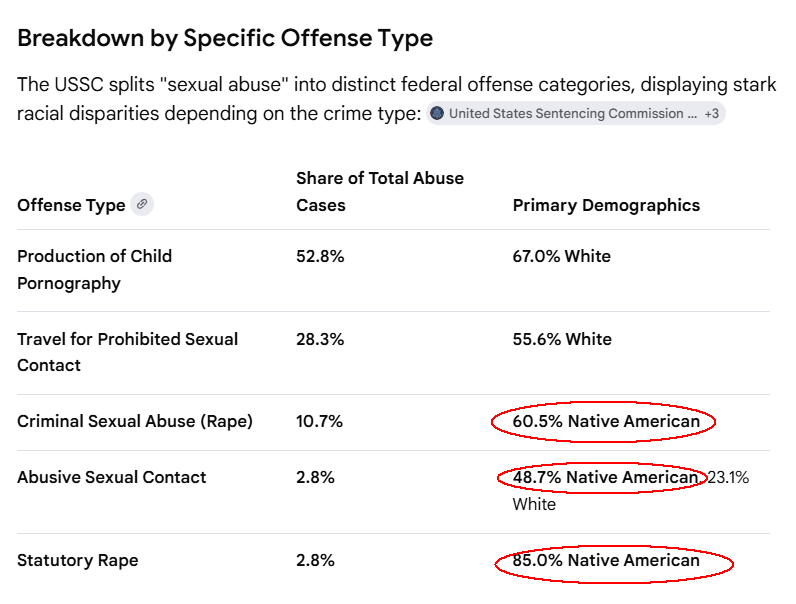796x604 pixels.
Task: Select the Statutory Rape row label
Action: click(x=78, y=560)
